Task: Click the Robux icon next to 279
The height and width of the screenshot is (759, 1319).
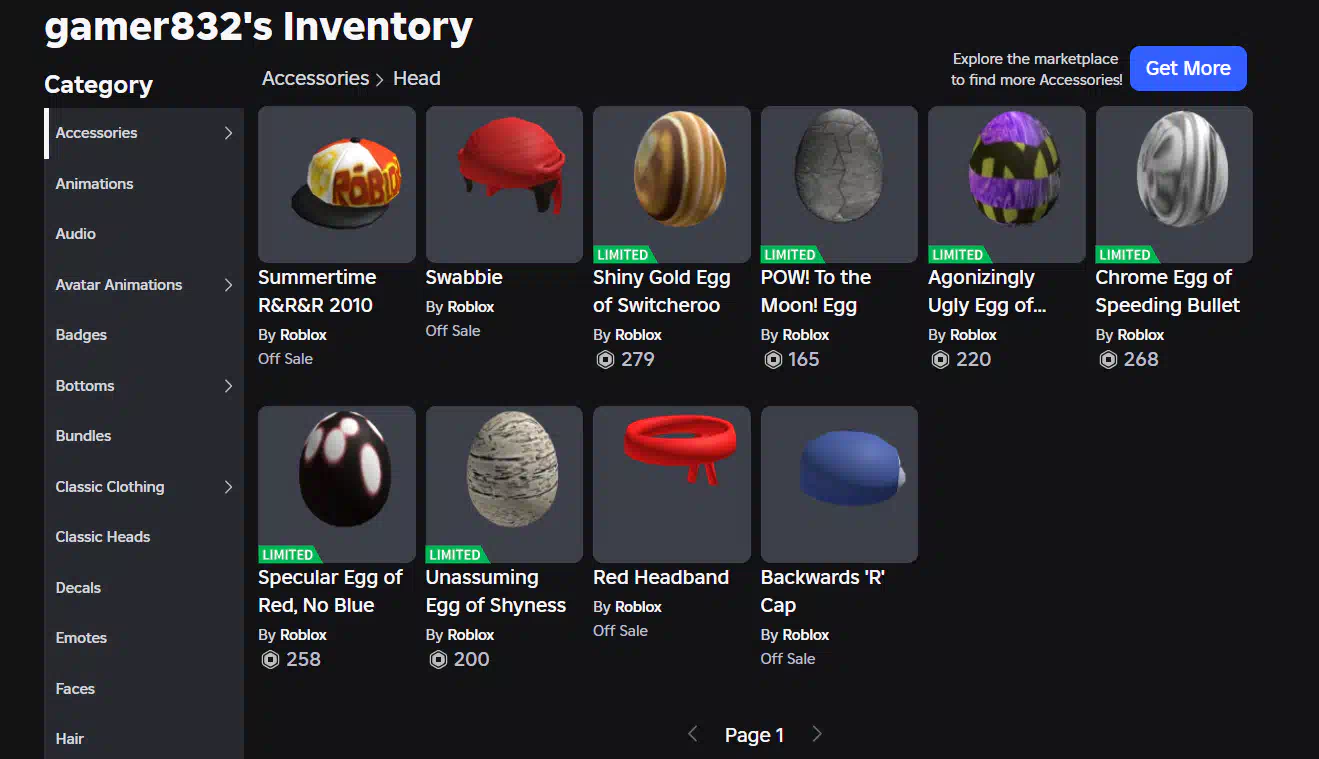Action: click(605, 359)
